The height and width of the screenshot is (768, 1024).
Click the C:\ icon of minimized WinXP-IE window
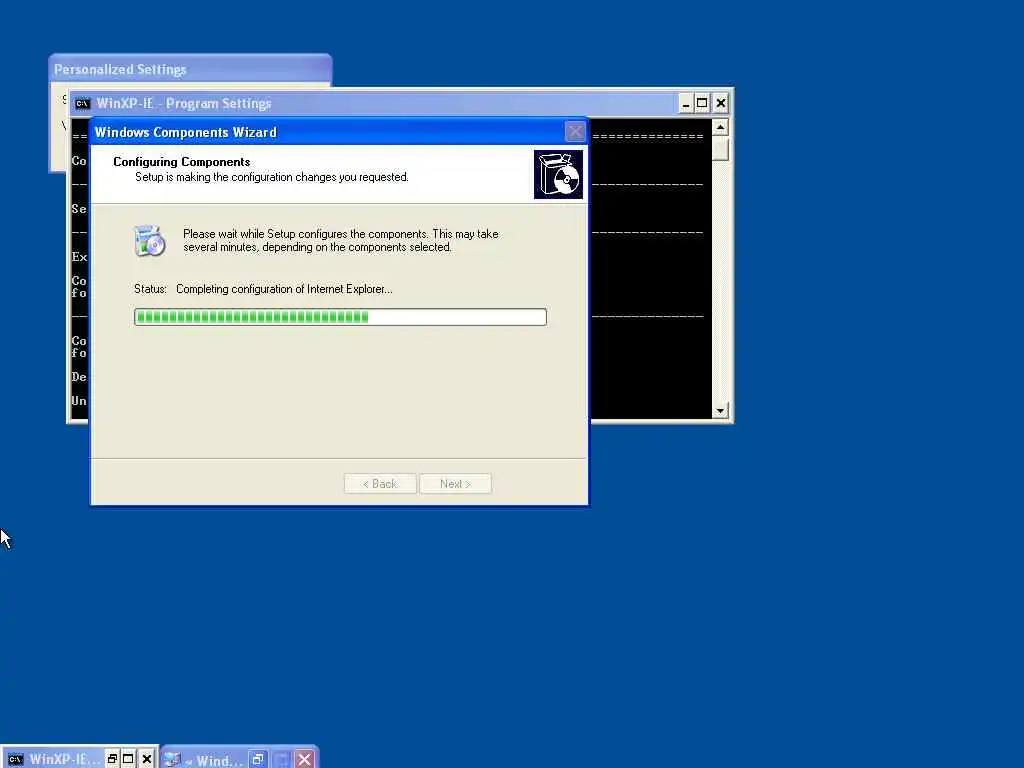(16, 759)
